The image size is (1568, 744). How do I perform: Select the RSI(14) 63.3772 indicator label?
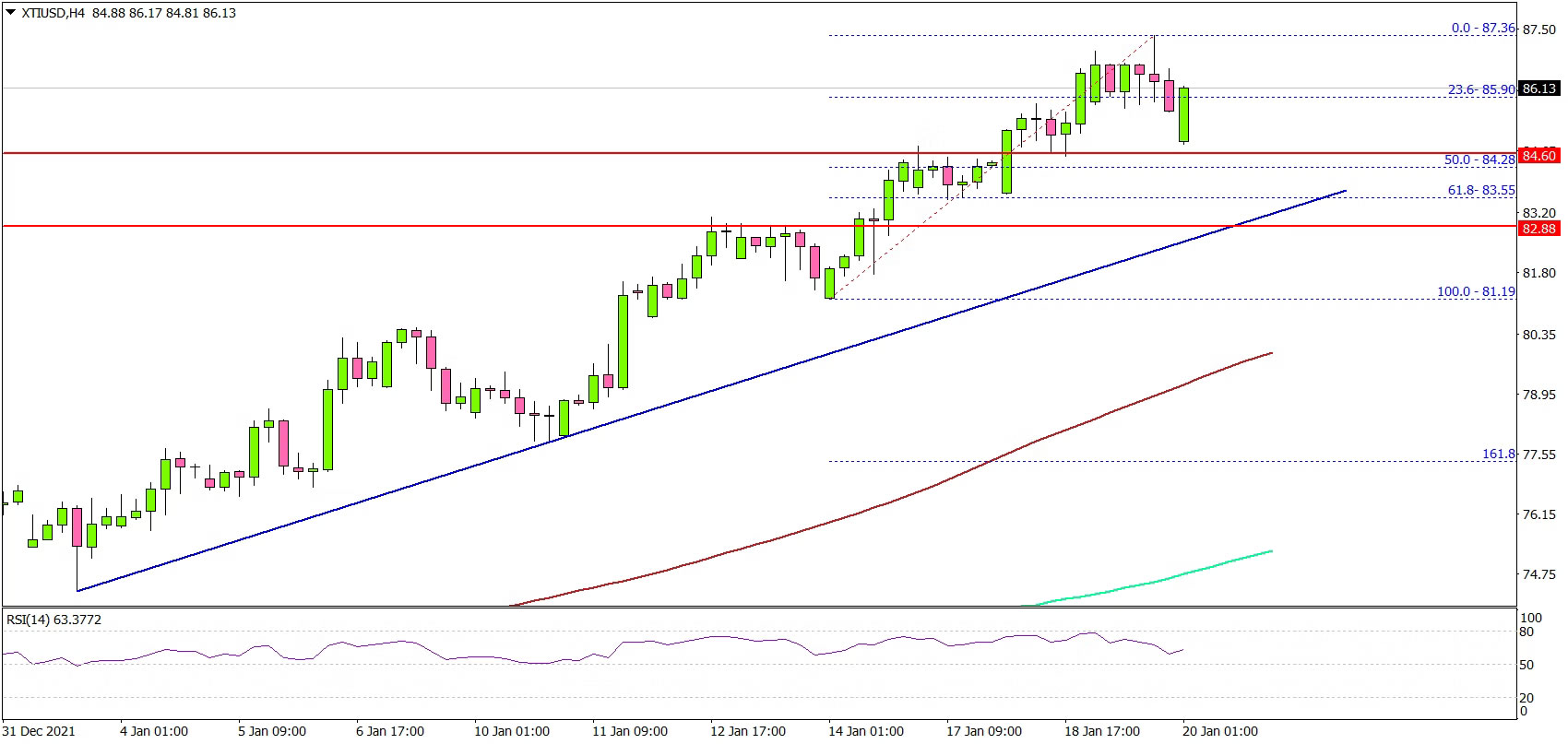53,620
